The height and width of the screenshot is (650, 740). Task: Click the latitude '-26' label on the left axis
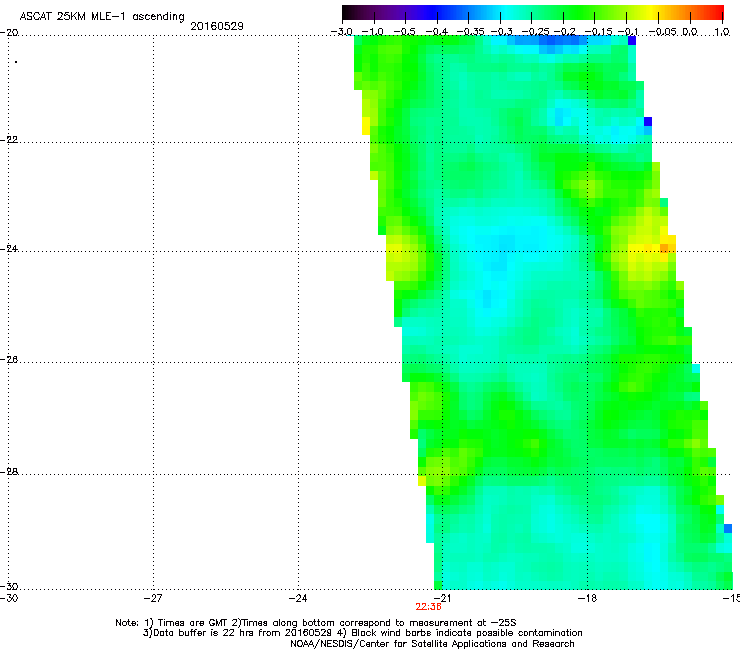pyautogui.click(x=10, y=360)
